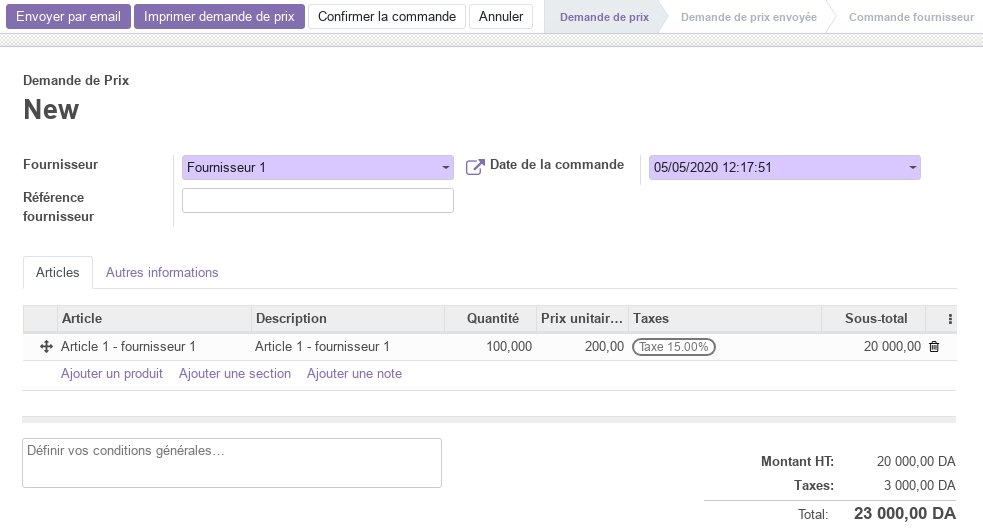Select the Articles tab
Screen dimensions: 983x528
(x=58, y=272)
